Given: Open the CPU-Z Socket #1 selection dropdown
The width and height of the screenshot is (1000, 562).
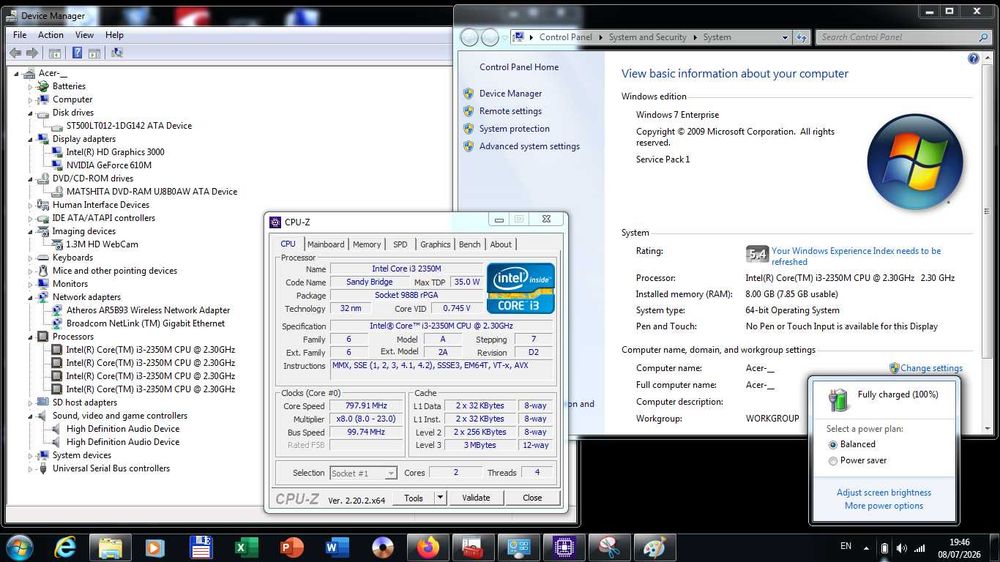Looking at the screenshot, I should click(x=390, y=473).
